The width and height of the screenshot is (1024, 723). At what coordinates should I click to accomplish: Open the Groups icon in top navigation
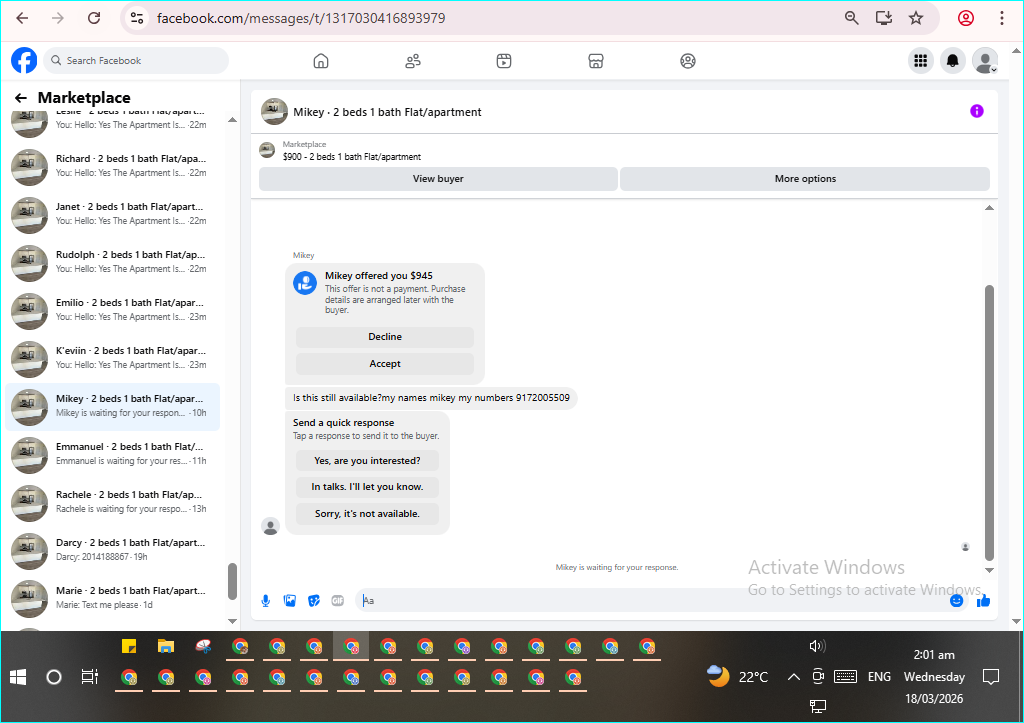point(688,61)
